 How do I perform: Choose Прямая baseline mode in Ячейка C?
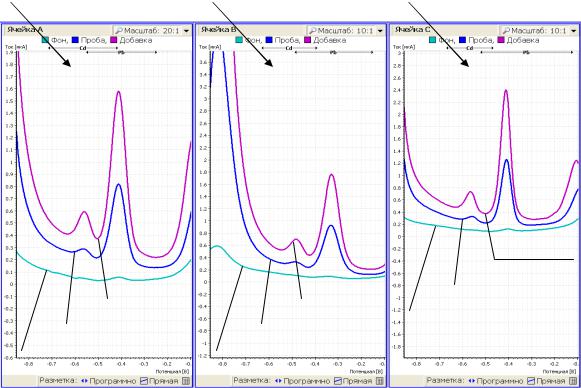point(547,381)
